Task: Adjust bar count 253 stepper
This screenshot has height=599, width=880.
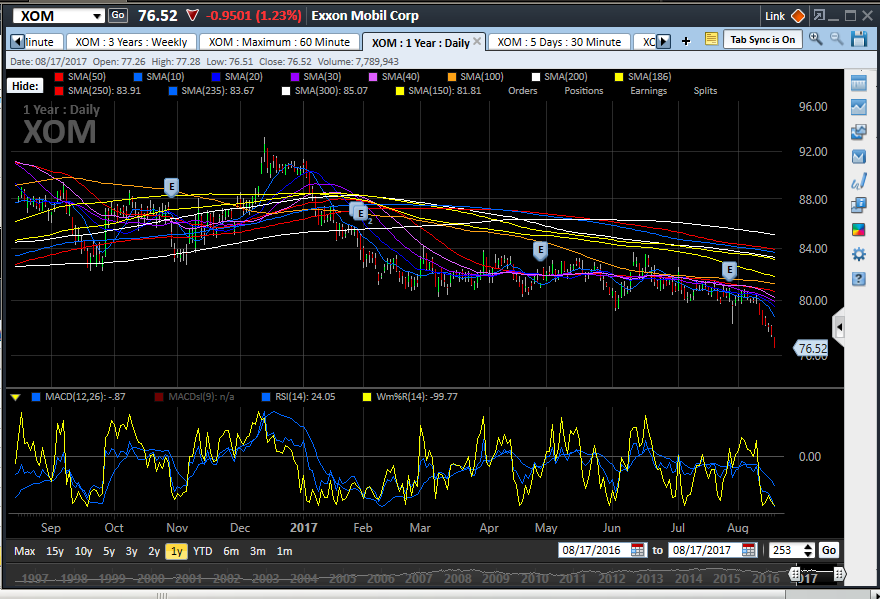Action: pyautogui.click(x=808, y=550)
